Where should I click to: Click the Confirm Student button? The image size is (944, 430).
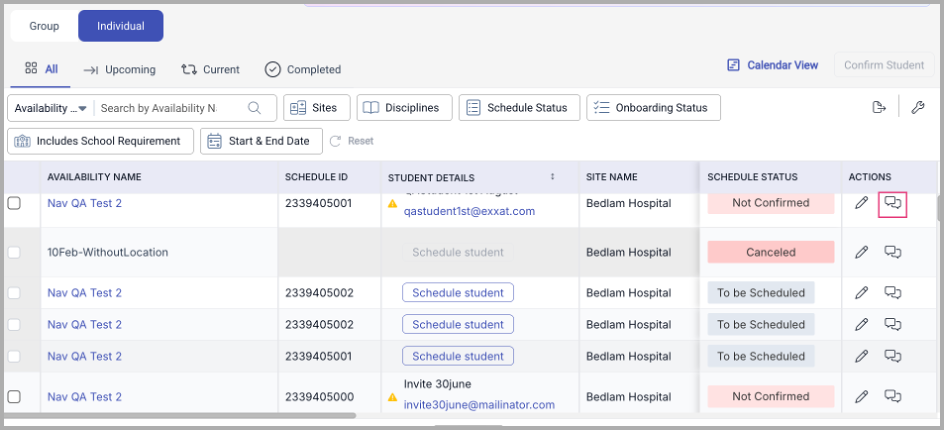click(884, 65)
